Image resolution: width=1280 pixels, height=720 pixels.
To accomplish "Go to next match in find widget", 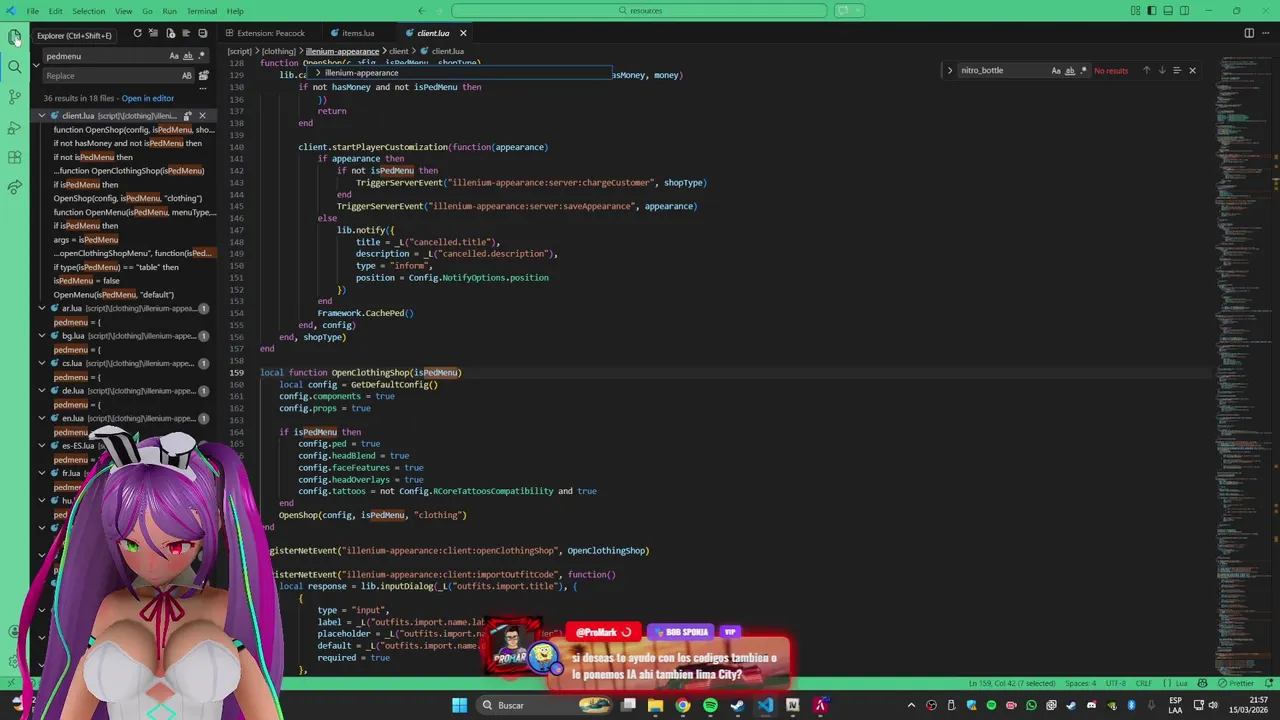I will pos(1161,71).
